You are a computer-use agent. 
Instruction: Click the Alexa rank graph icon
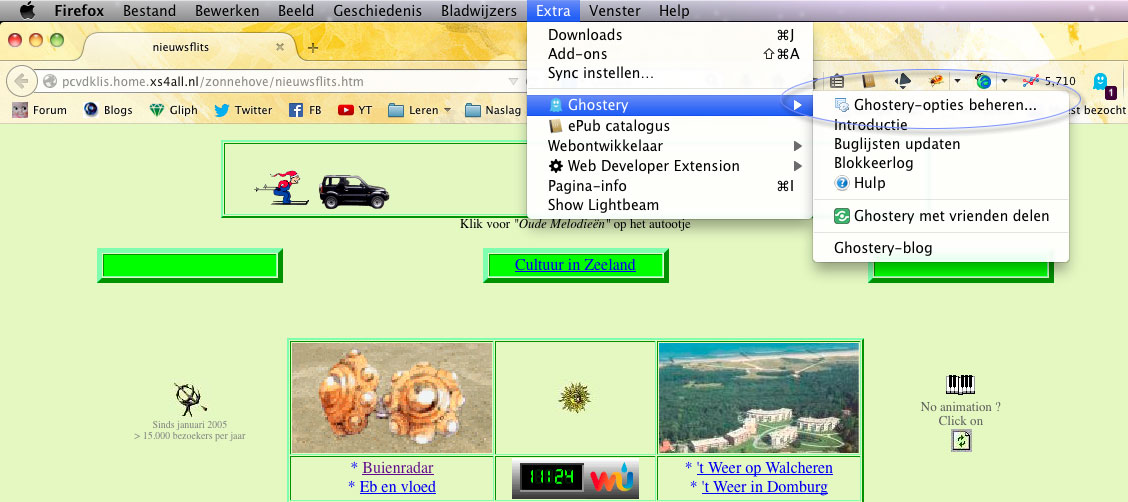[1030, 81]
